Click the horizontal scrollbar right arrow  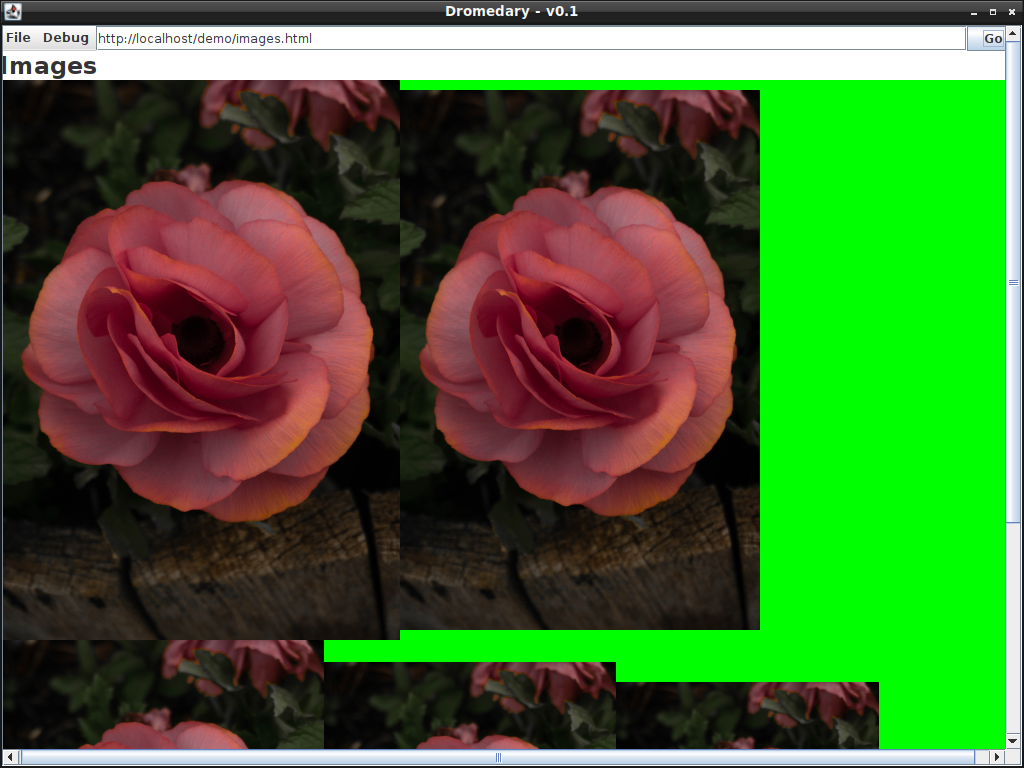point(997,757)
